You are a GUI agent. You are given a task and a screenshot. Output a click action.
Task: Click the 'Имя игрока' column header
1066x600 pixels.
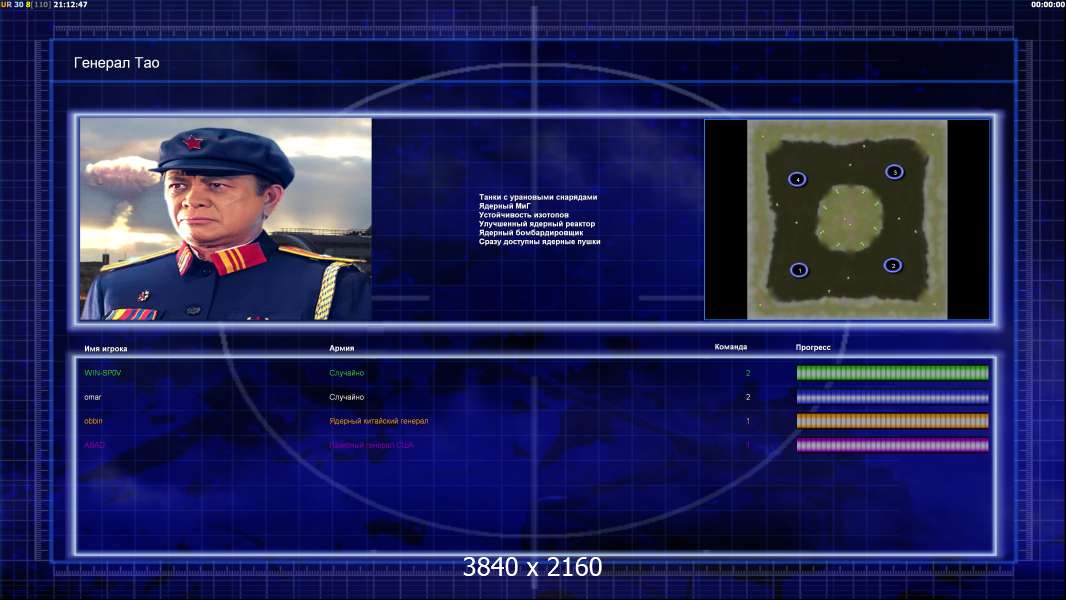click(105, 349)
